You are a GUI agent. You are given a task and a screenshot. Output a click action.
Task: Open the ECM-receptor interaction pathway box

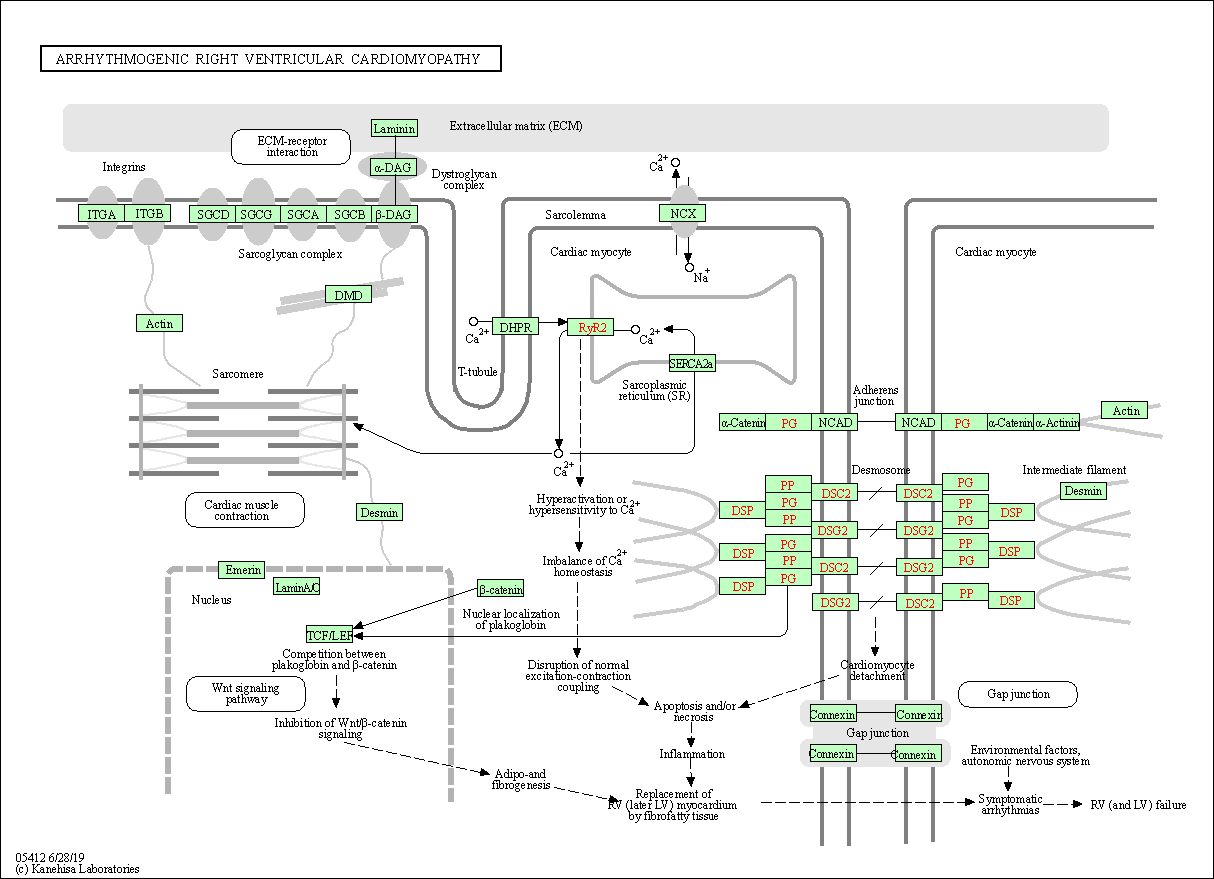[291, 146]
